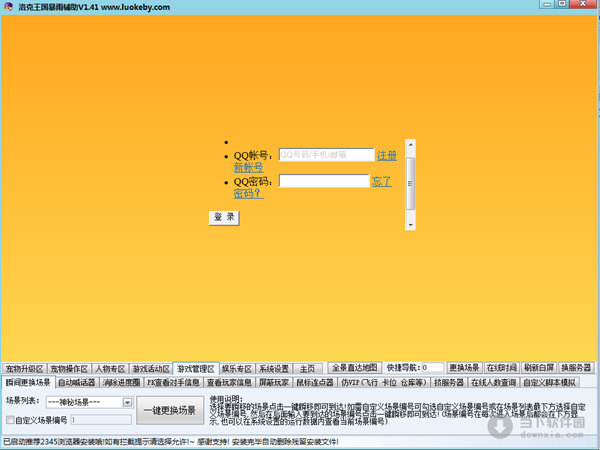Click the QQ密码 input field
The height and width of the screenshot is (450, 600).
click(324, 181)
